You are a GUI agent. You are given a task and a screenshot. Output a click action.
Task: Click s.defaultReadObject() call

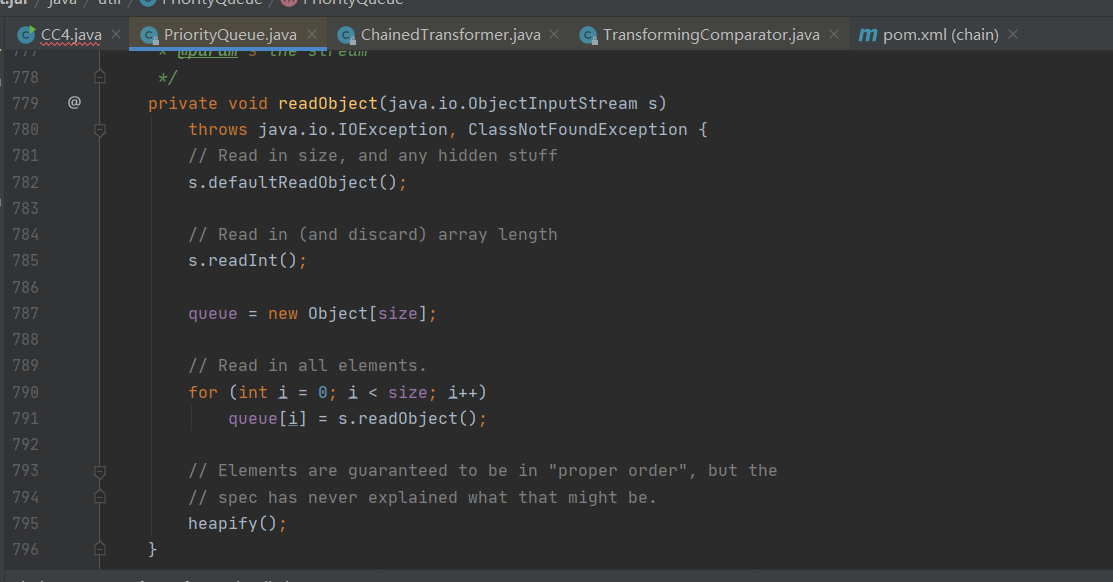(292, 182)
